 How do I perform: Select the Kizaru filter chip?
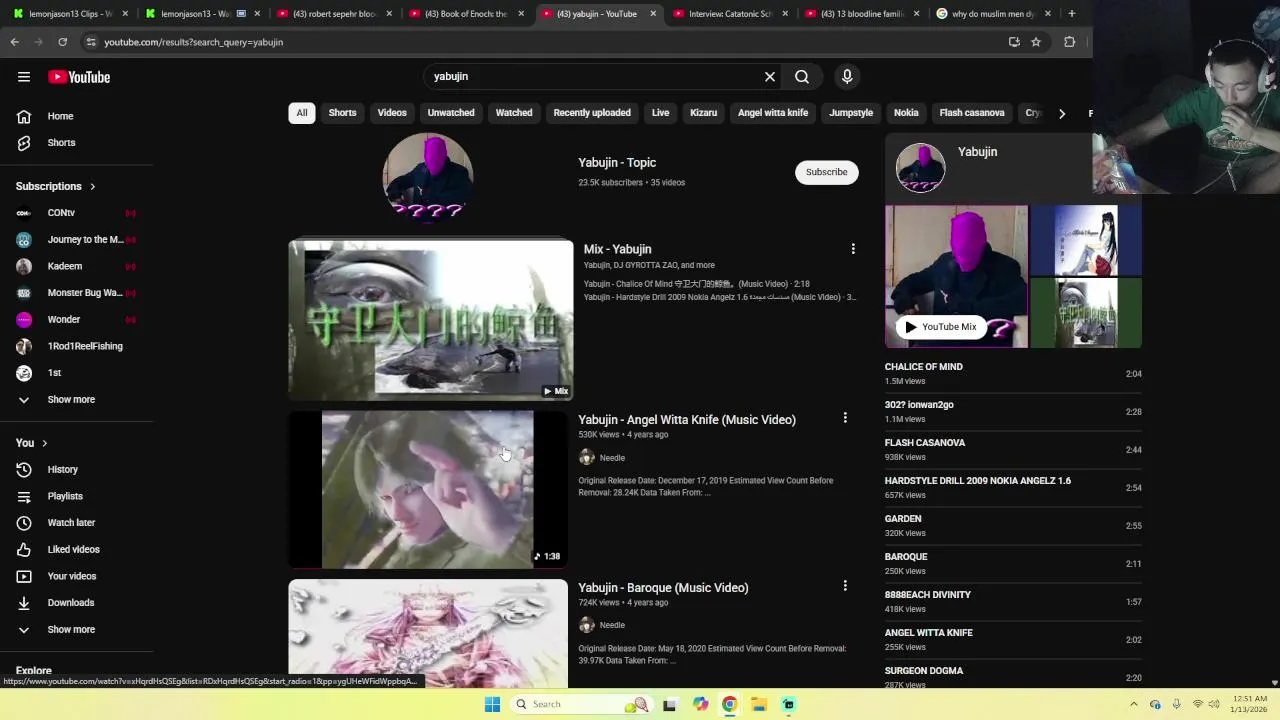pos(703,113)
